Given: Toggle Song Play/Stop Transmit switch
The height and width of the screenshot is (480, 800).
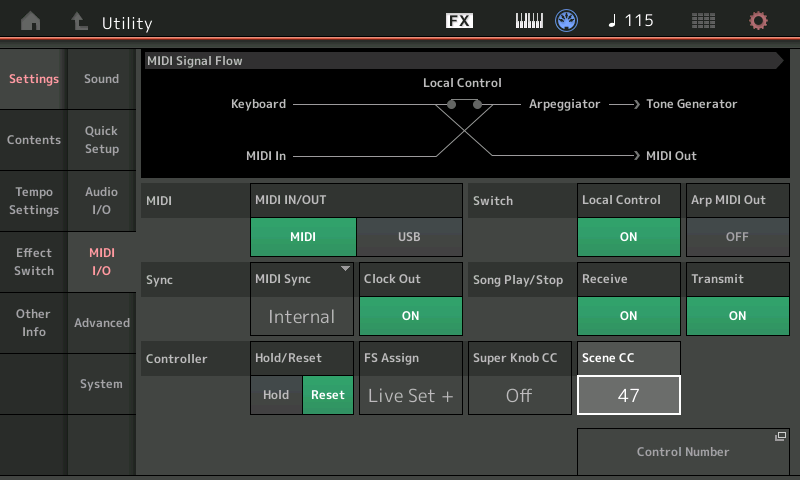Looking at the screenshot, I should (x=737, y=315).
